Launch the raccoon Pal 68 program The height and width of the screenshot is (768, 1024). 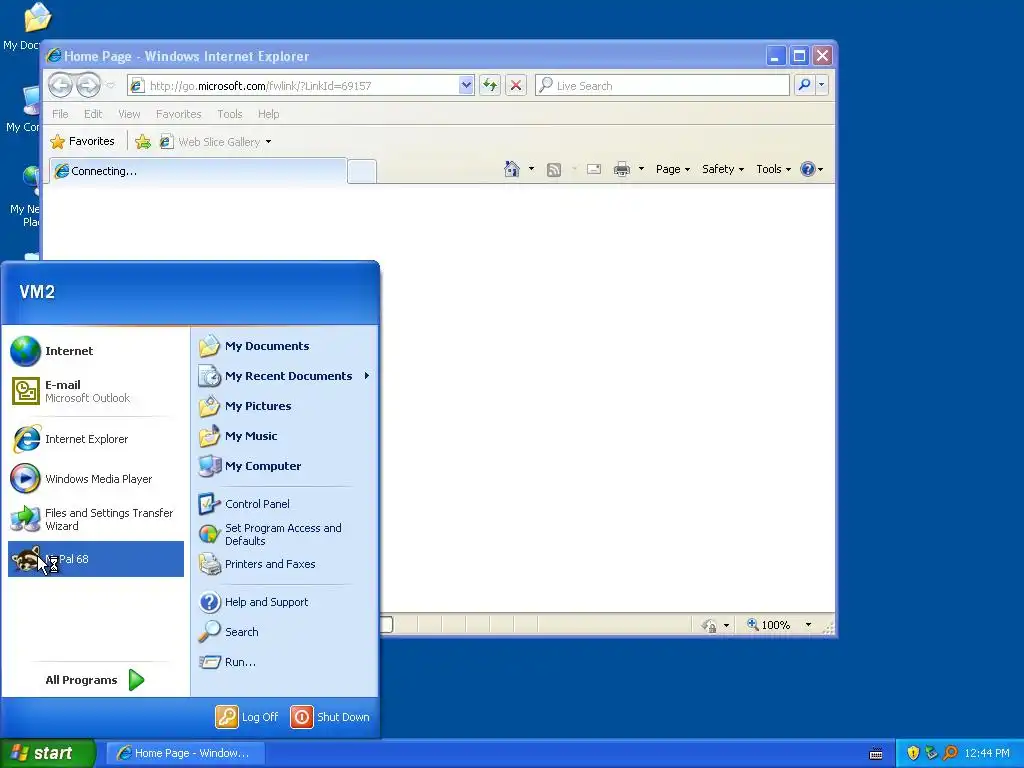tap(96, 559)
